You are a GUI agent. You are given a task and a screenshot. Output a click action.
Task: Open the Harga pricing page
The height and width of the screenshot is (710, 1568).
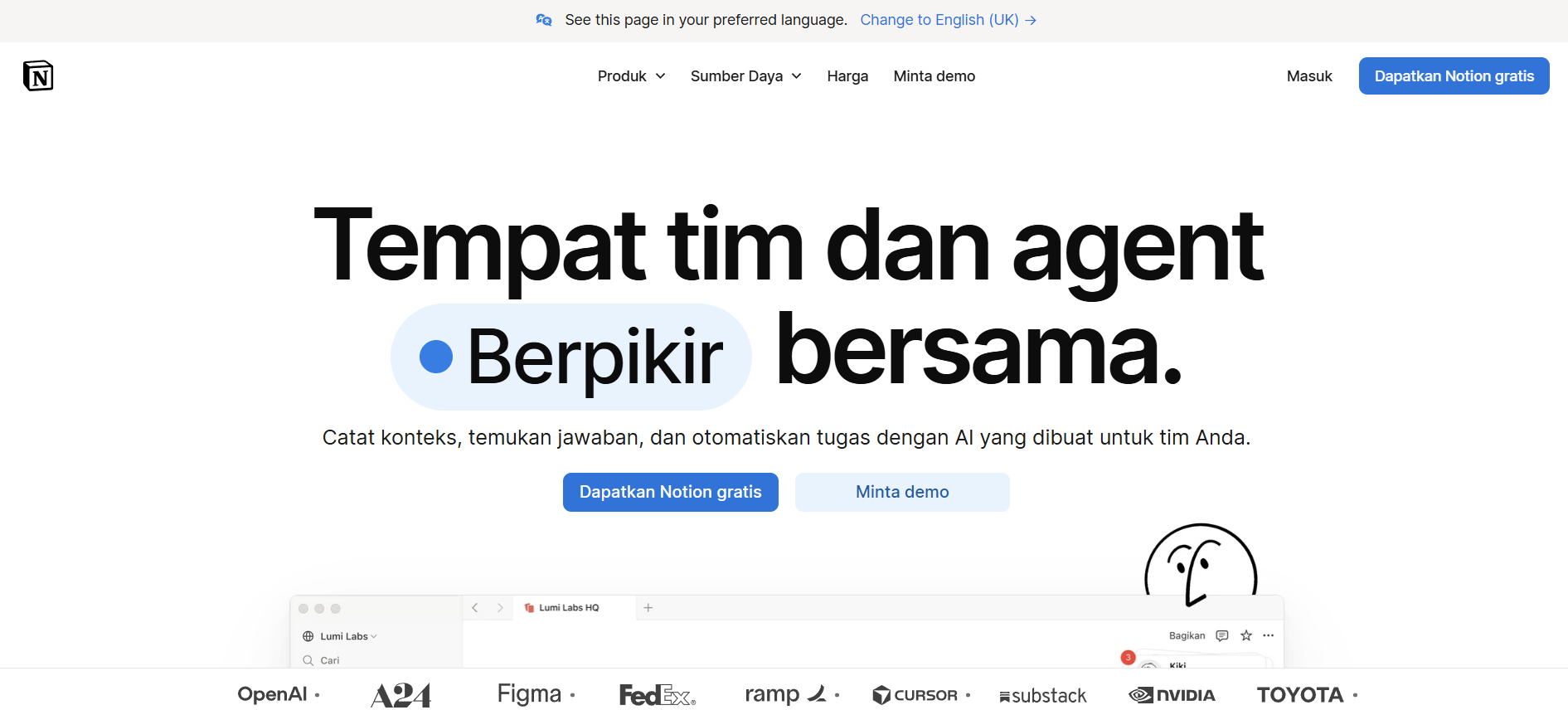coord(847,76)
